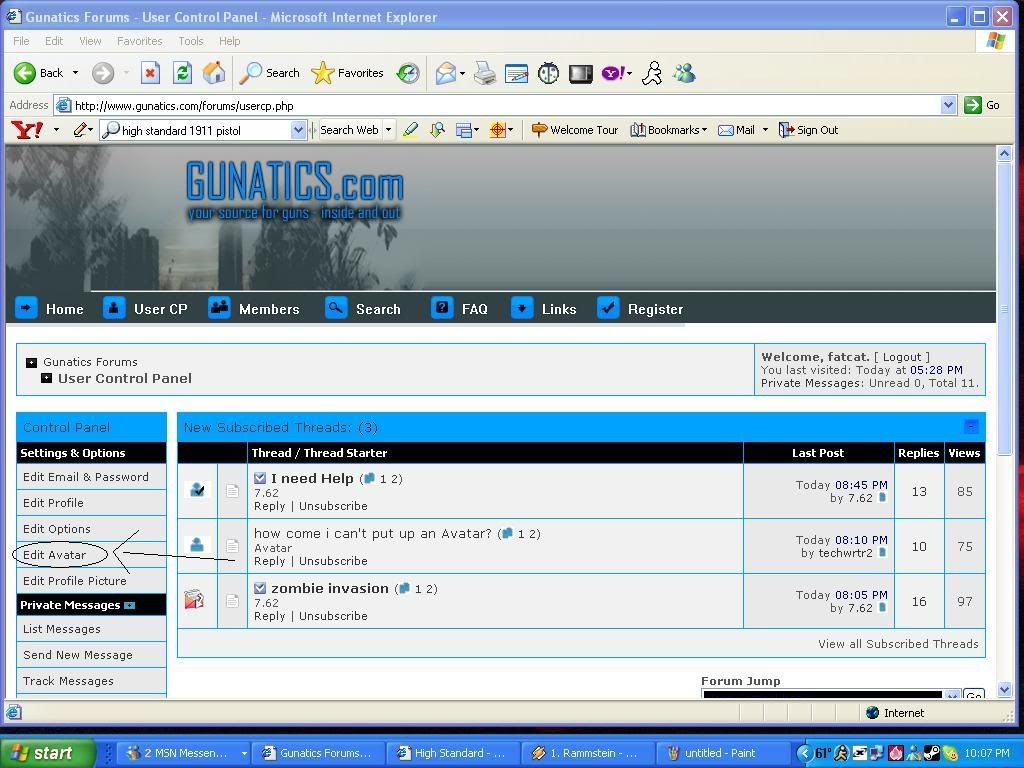Click the pop-up blocker target icon

[x=498, y=130]
